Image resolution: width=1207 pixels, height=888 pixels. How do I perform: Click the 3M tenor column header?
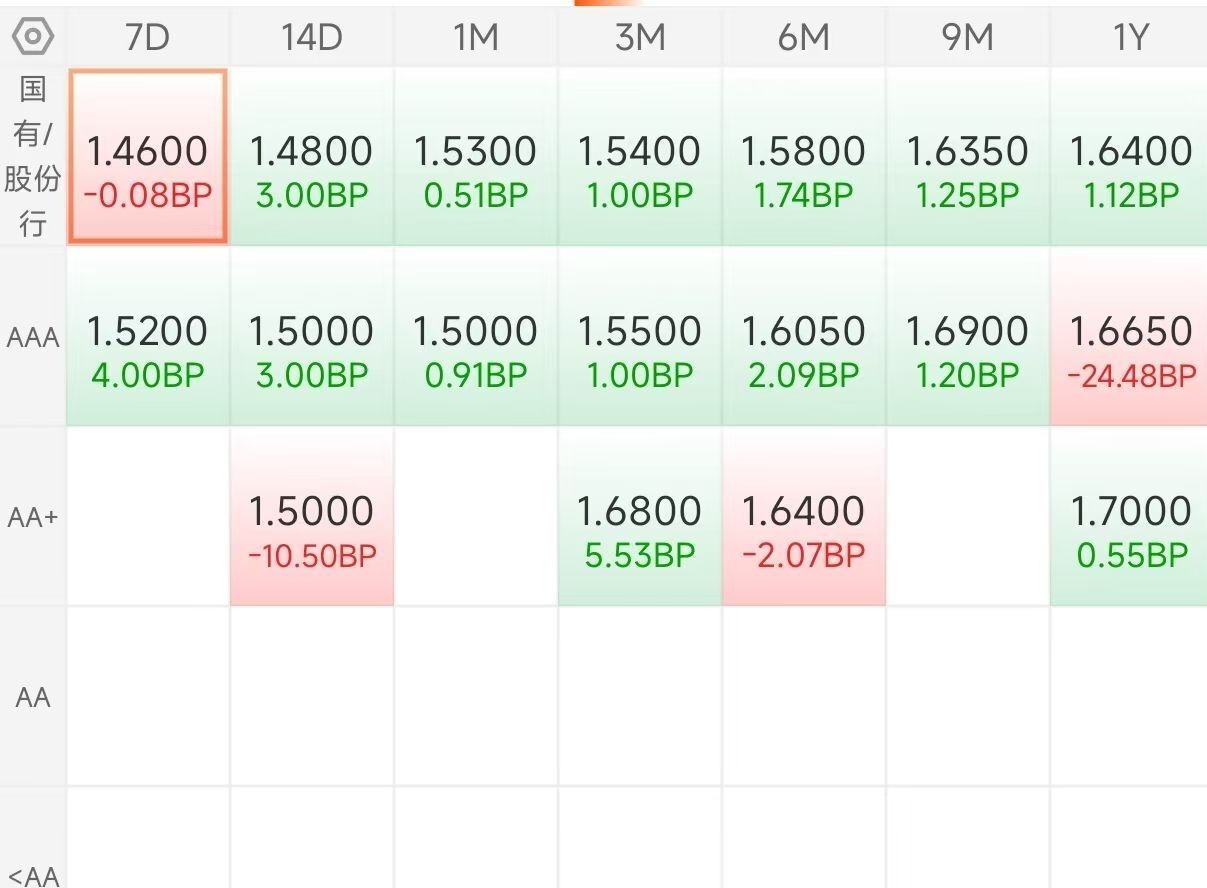[x=639, y=38]
